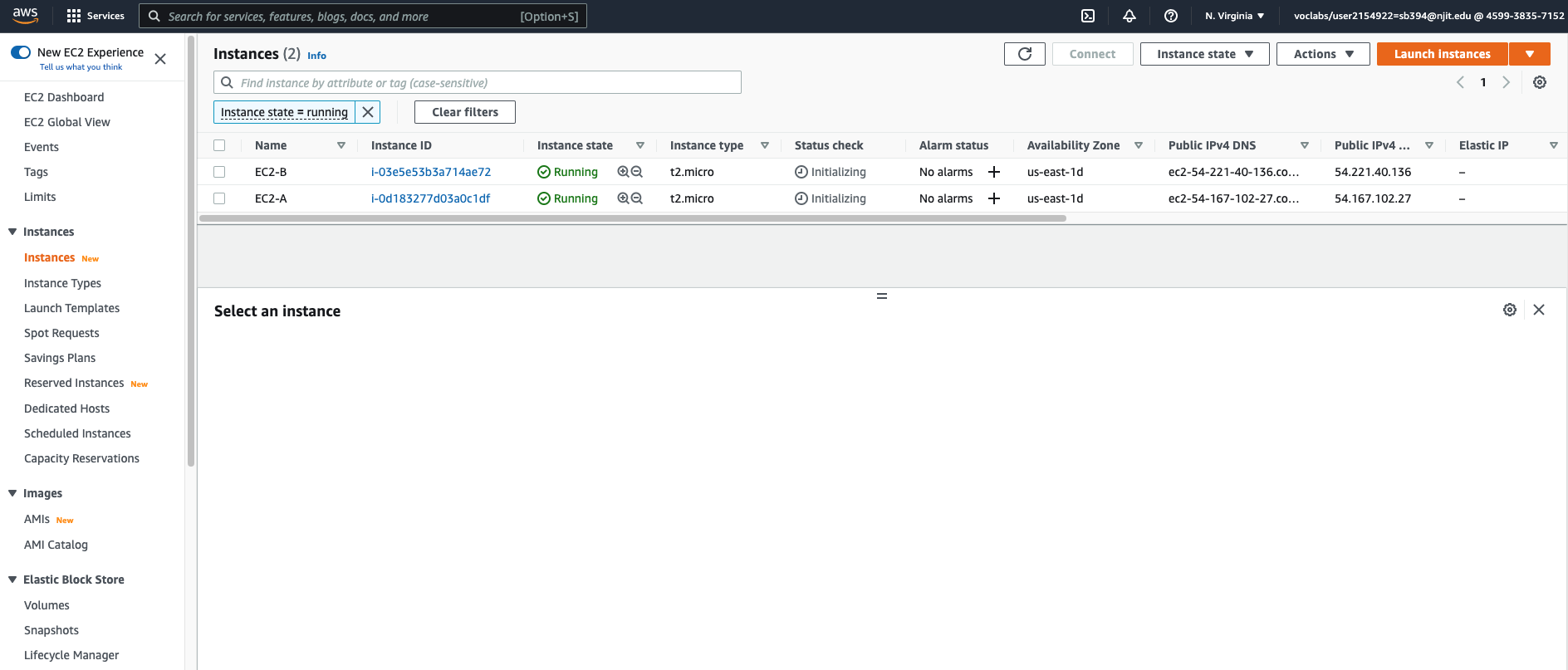Viewport: 1568px width, 670px height.
Task: Zoom in on EC2-A instance state
Action: click(623, 198)
